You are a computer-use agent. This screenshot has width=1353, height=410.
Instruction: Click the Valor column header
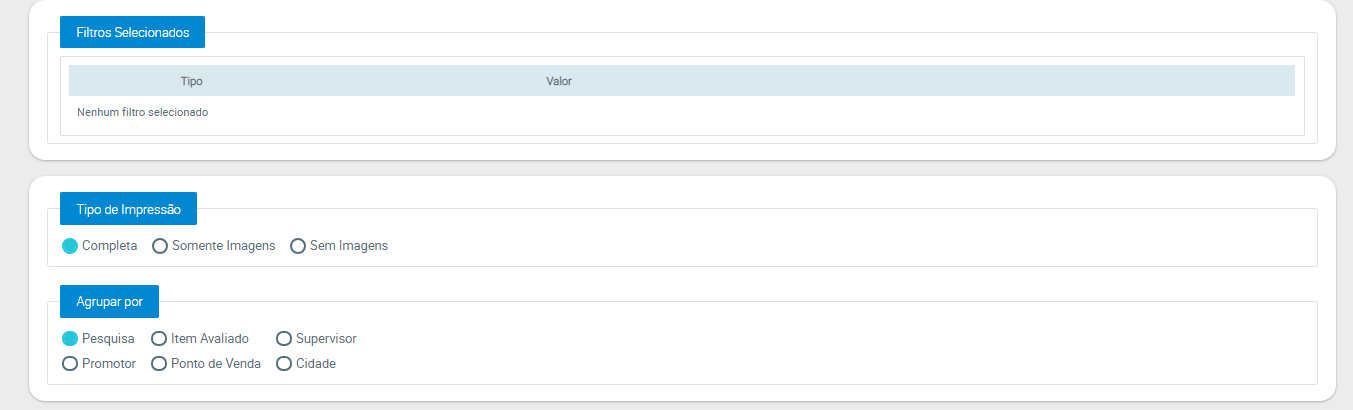[x=558, y=81]
